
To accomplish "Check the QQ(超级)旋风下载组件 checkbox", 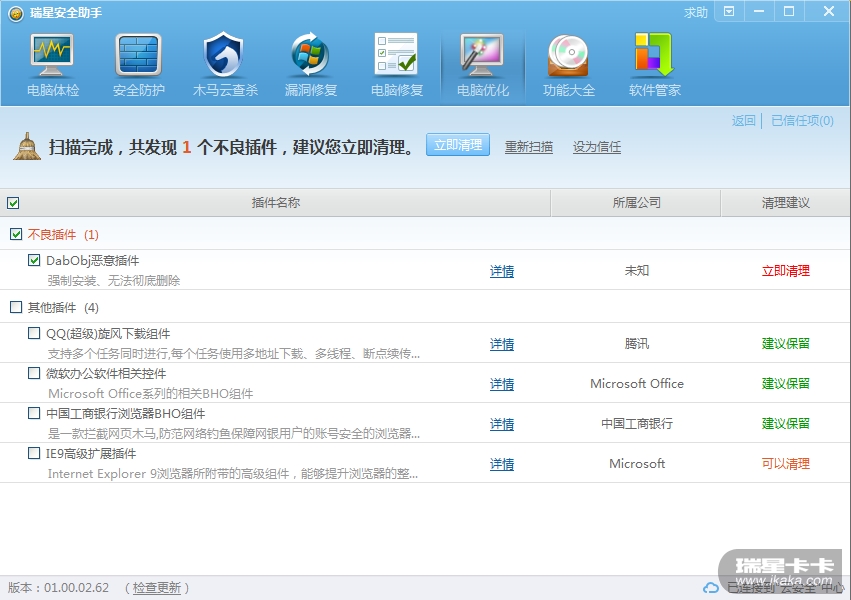I will (x=35, y=334).
